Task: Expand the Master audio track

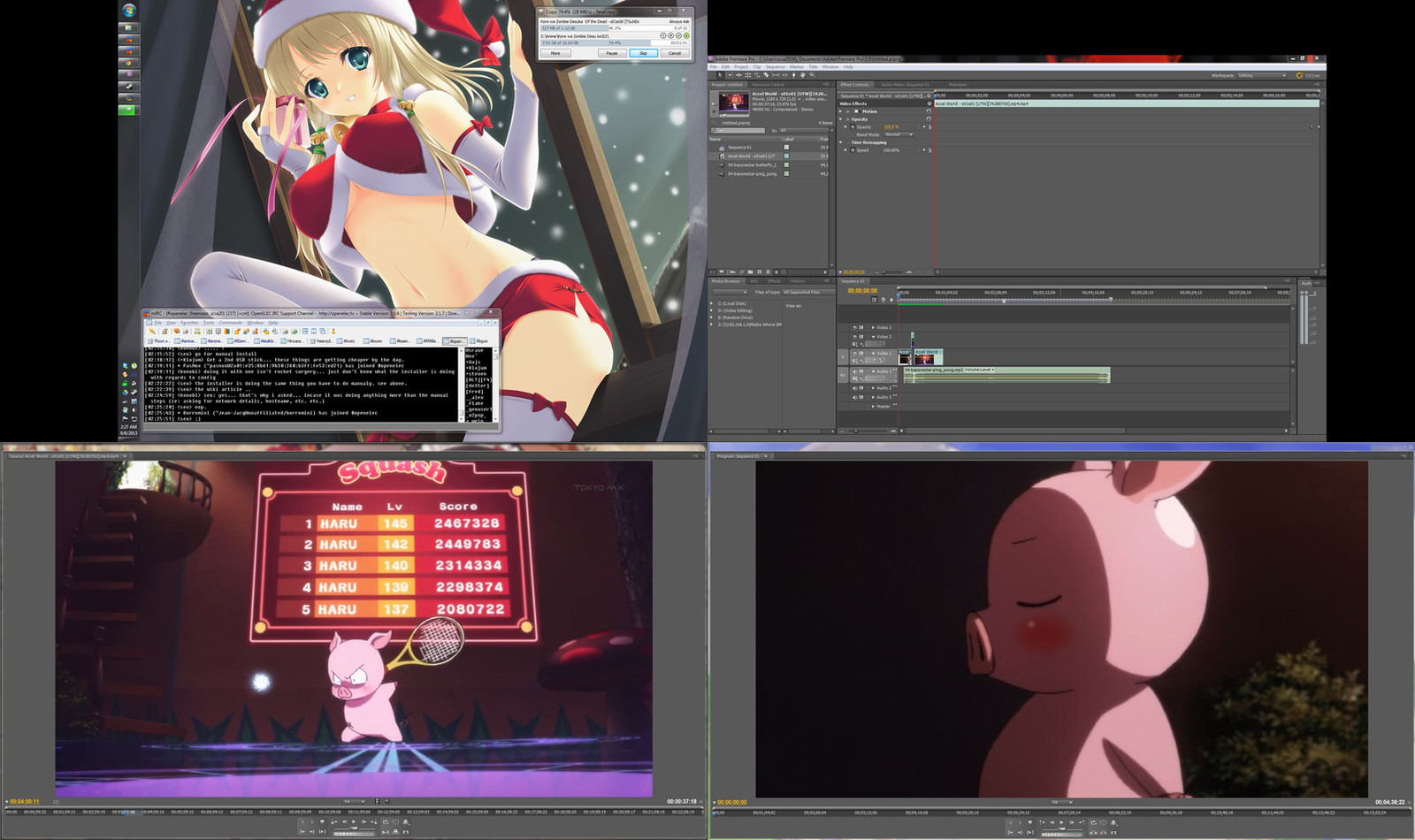Action: coord(873,406)
